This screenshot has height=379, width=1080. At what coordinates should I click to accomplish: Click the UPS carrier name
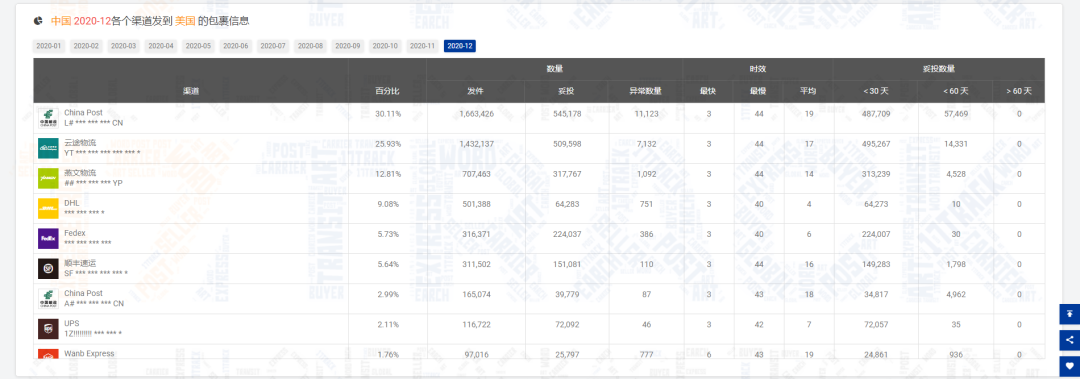point(72,323)
